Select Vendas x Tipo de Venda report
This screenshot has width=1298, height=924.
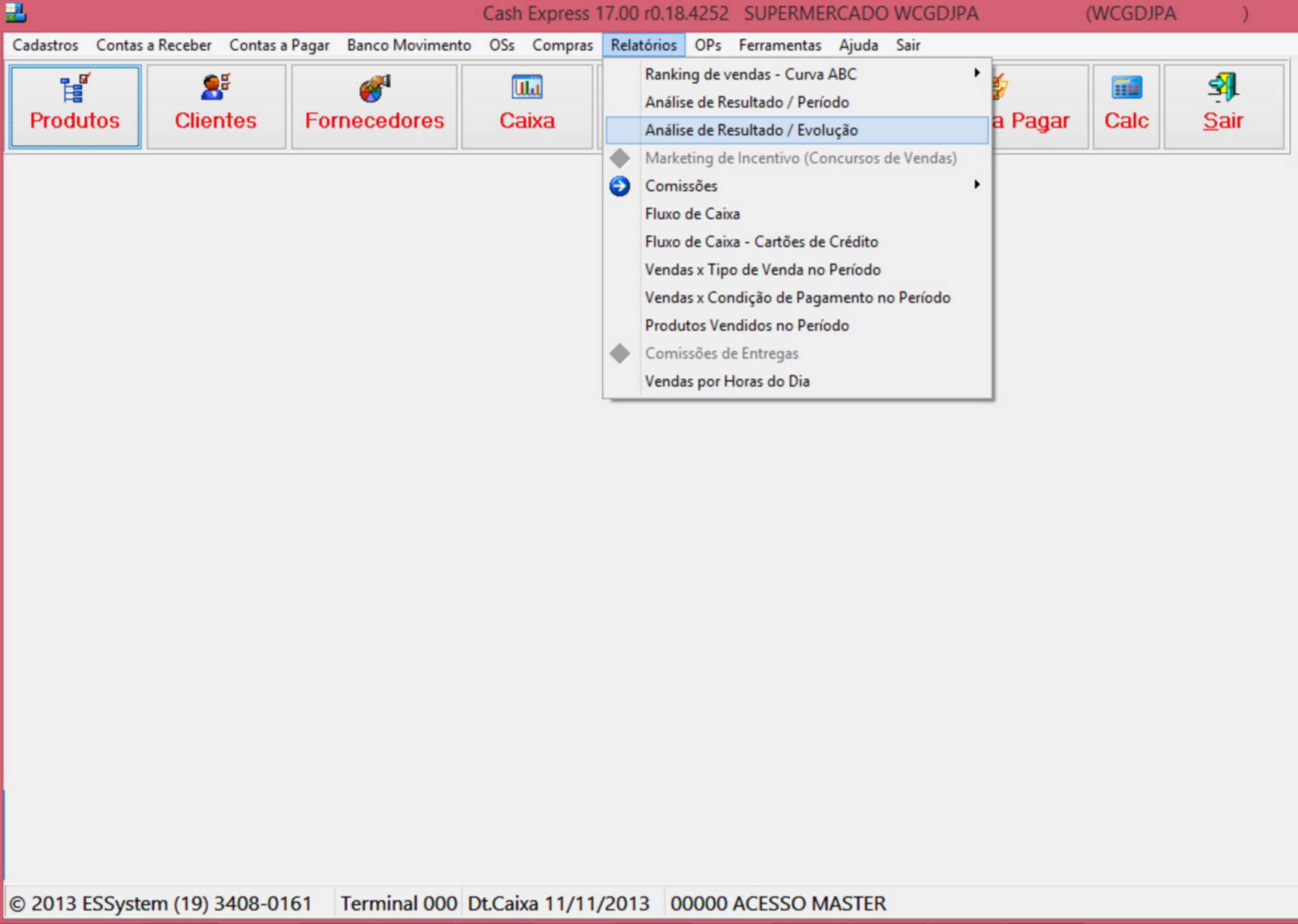pos(762,269)
